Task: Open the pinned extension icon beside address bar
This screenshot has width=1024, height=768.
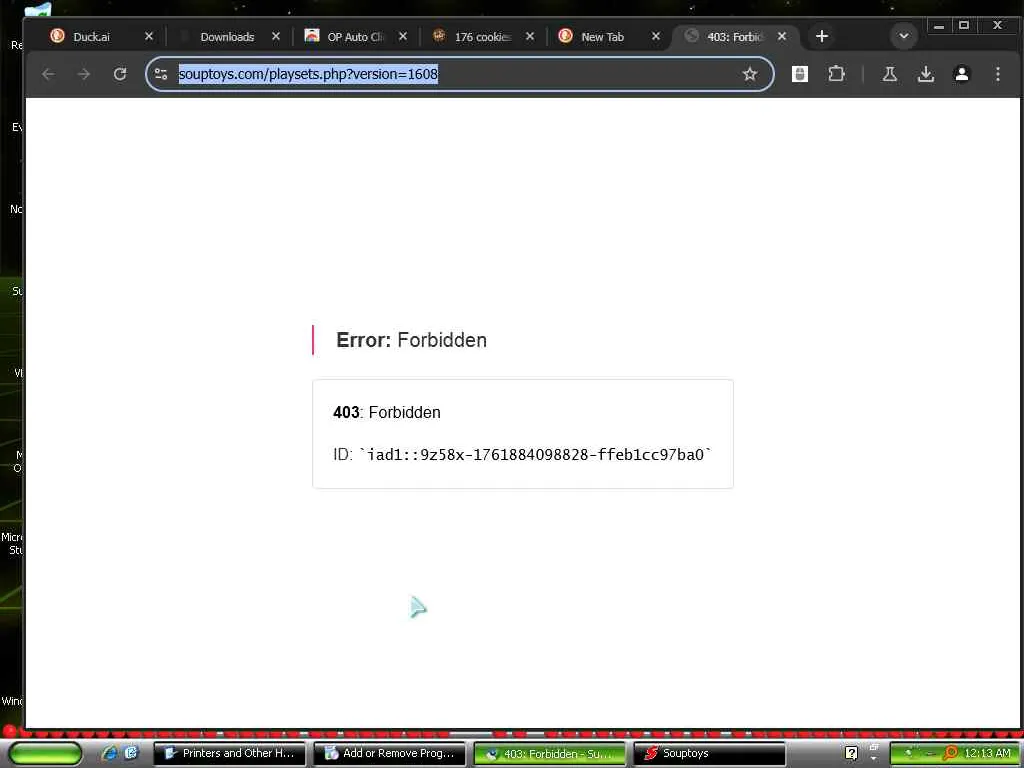Action: tap(799, 74)
